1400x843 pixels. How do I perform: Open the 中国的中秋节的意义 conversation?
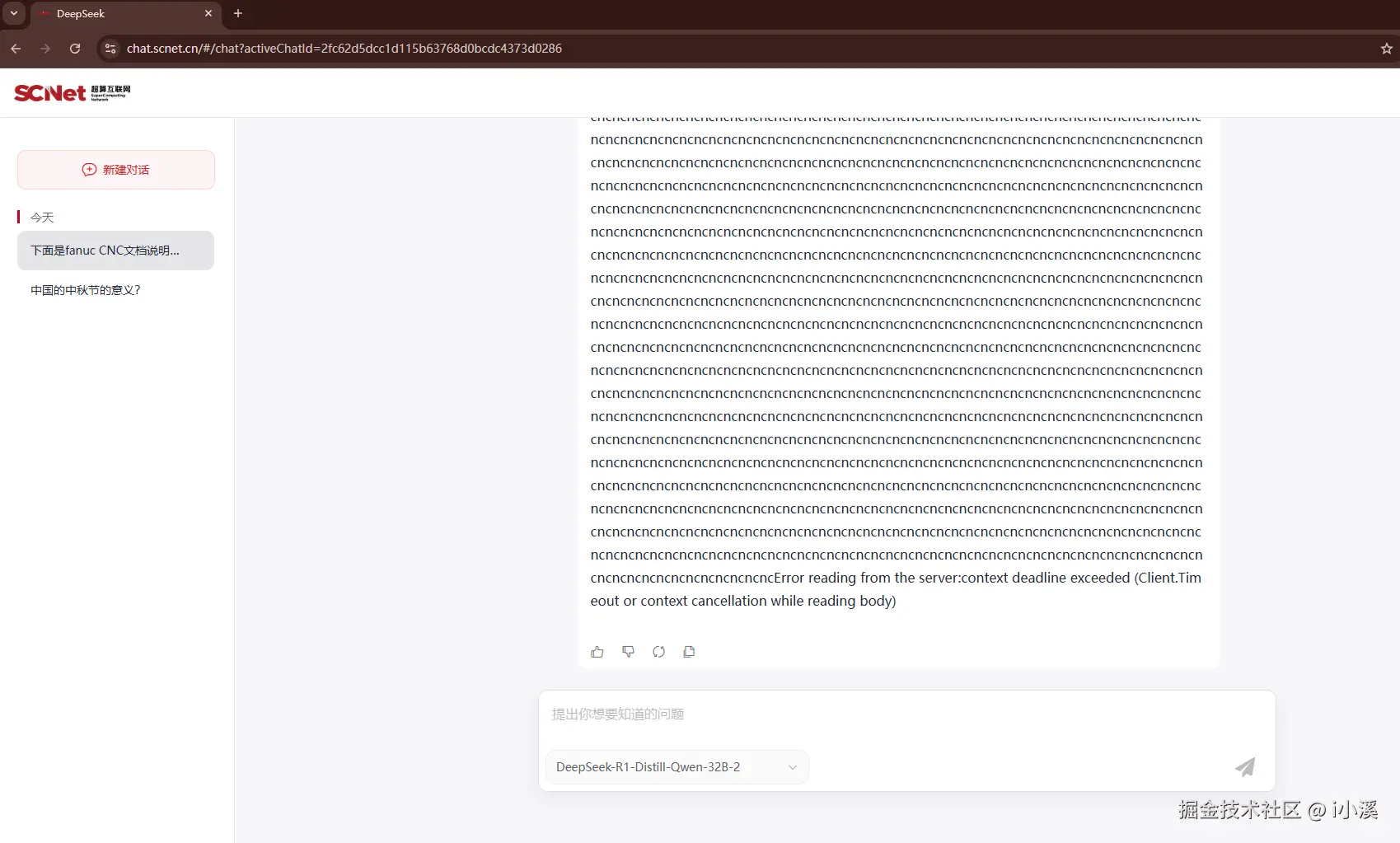point(86,290)
